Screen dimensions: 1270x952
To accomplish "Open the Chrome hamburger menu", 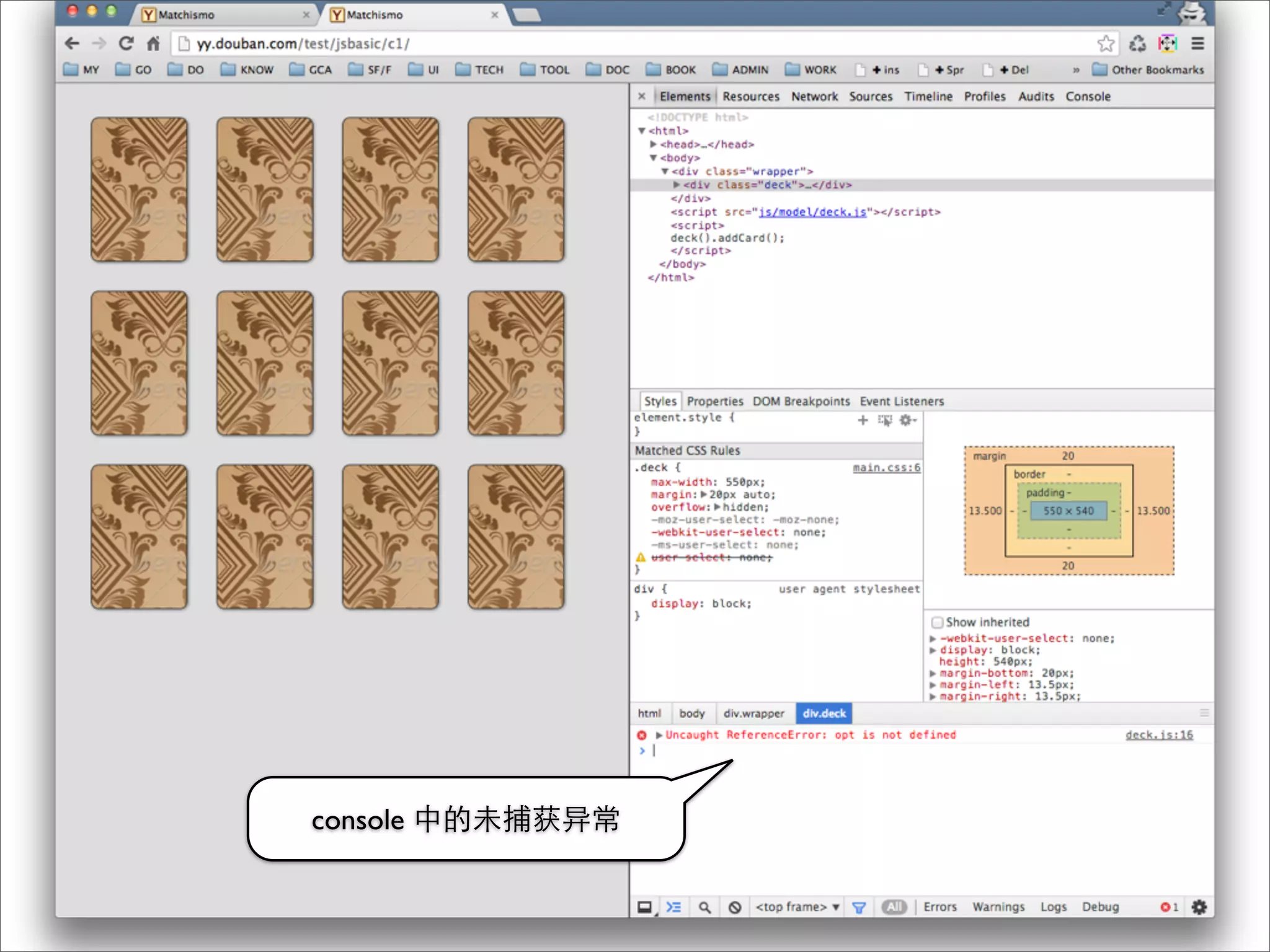I will pos(1197,43).
